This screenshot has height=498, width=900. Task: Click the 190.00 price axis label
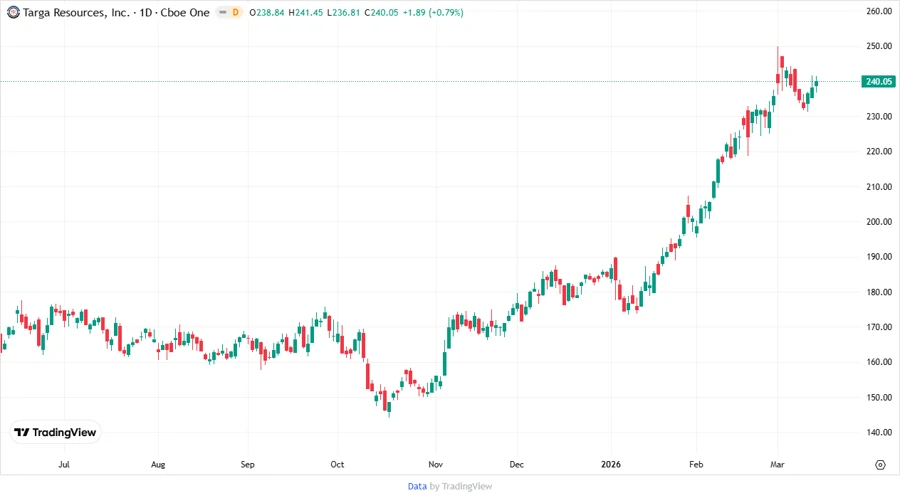pos(879,256)
